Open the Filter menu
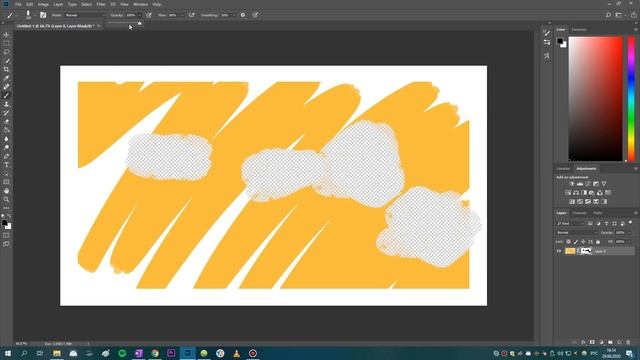Image resolution: width=640 pixels, height=360 pixels. (x=101, y=4)
